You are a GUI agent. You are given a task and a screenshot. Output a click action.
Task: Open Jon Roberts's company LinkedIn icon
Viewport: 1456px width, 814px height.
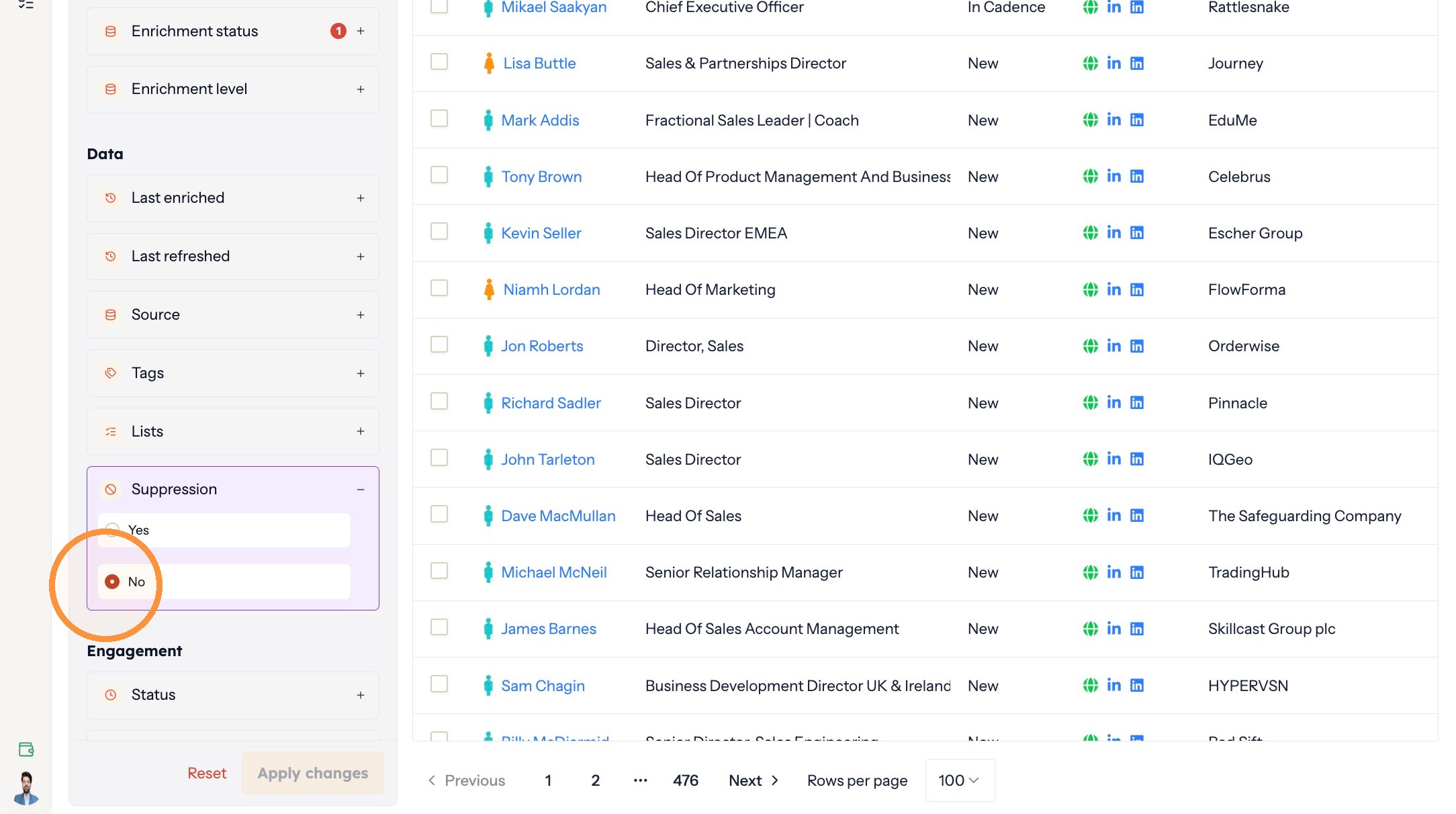tap(1137, 346)
